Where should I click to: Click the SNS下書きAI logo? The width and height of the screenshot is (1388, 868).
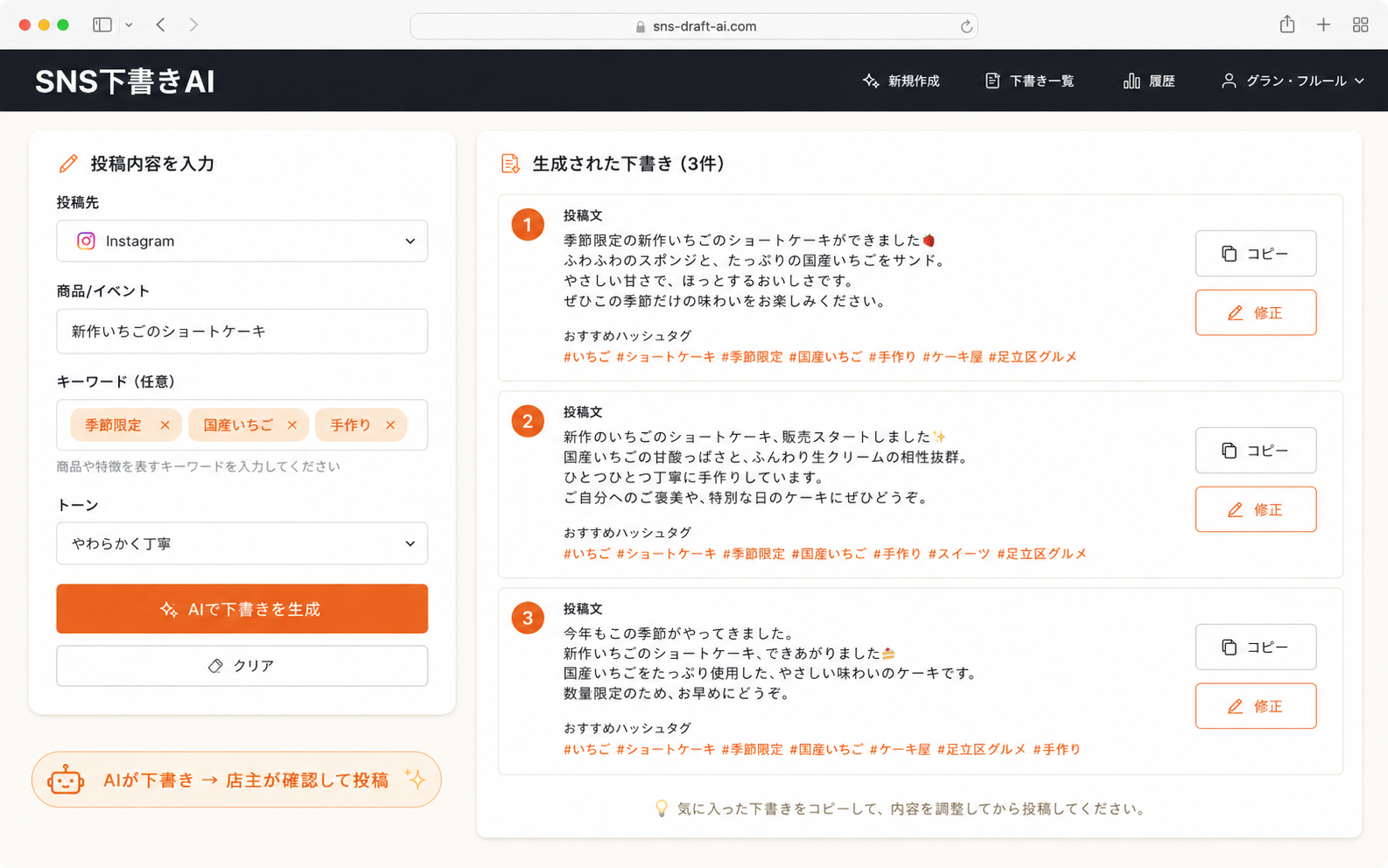pos(124,81)
